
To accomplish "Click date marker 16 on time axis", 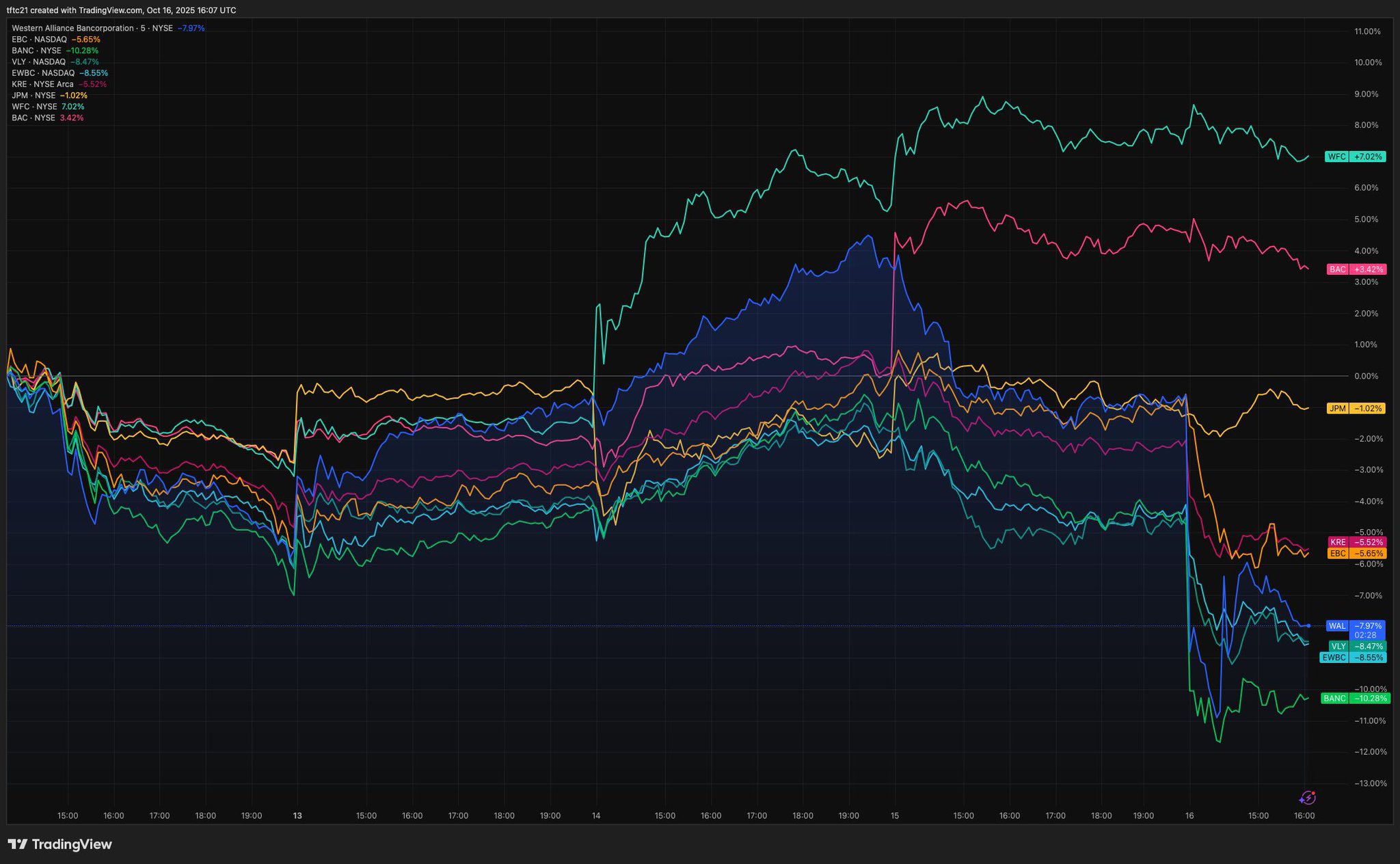I will (x=1189, y=815).
